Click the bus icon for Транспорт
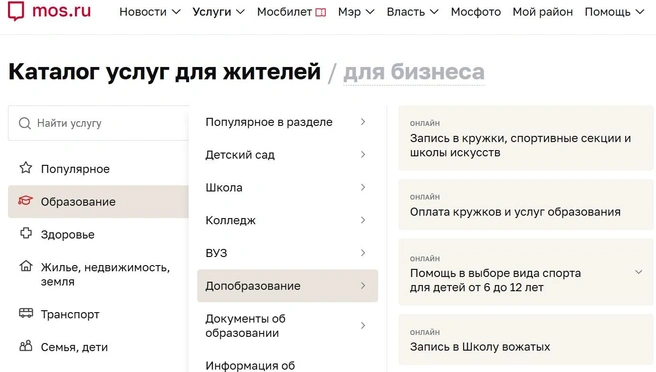Screen dimensions: 656x372 click(26, 313)
